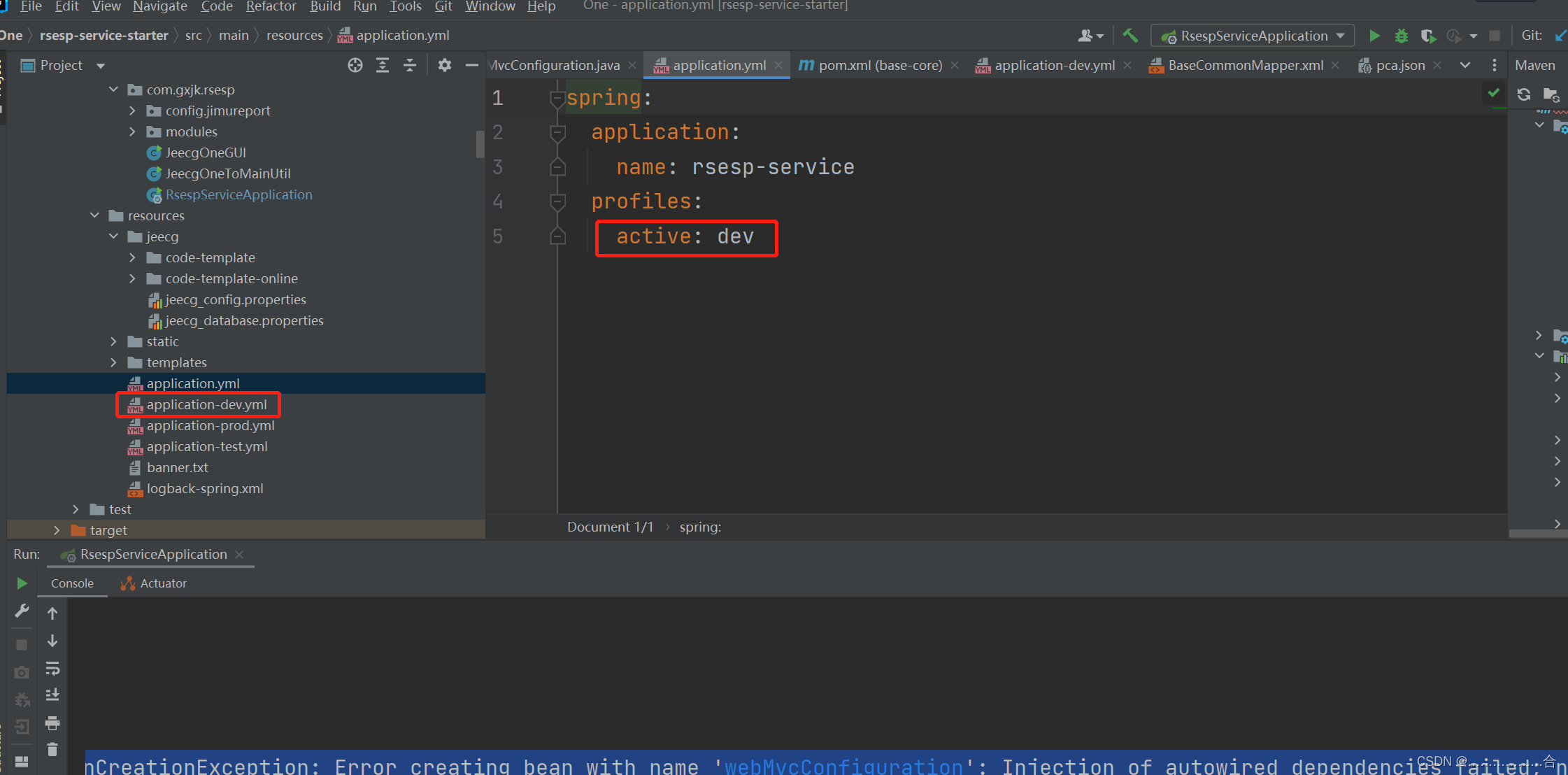Collapse all nodes in Project panel
The width and height of the screenshot is (1568, 775).
tap(410, 65)
